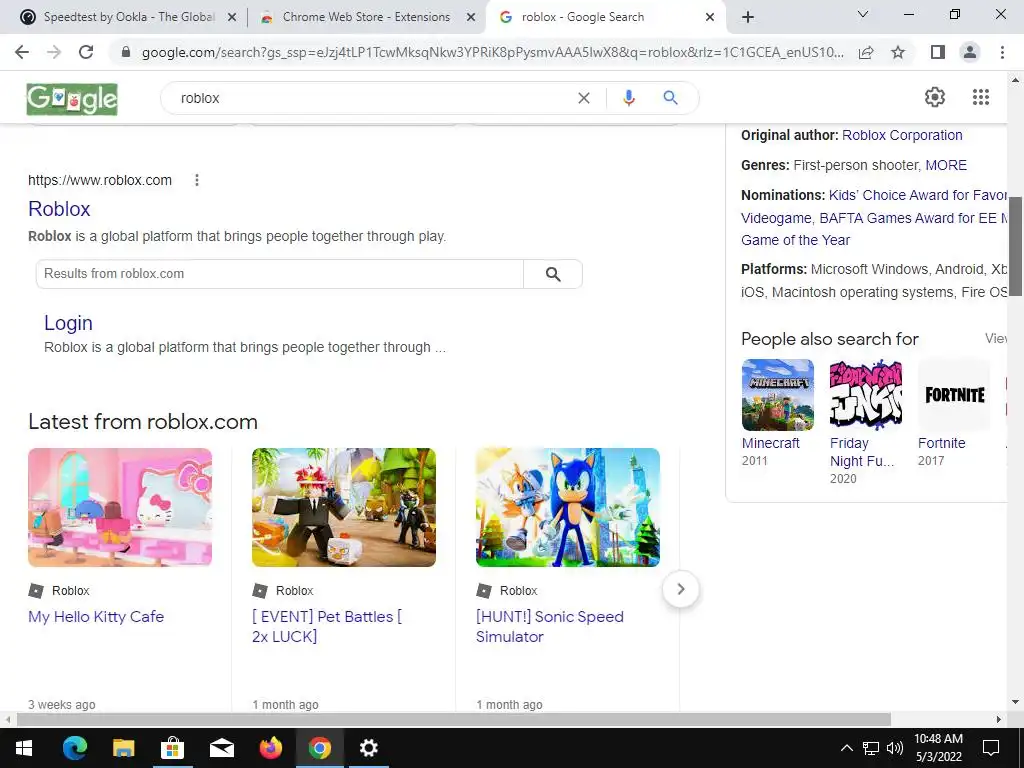Viewport: 1024px width, 768px height.
Task: Click the Hello Kitty Cafe thumbnail
Action: click(120, 507)
